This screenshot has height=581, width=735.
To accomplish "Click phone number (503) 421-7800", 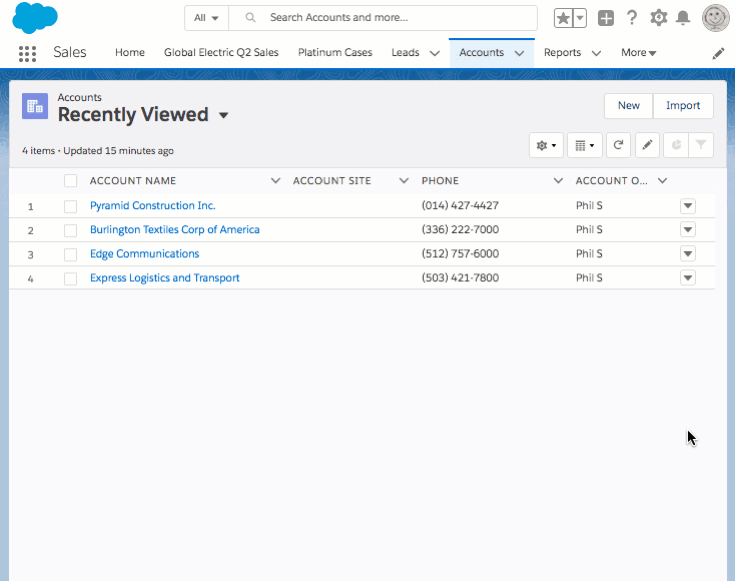I will coord(460,278).
